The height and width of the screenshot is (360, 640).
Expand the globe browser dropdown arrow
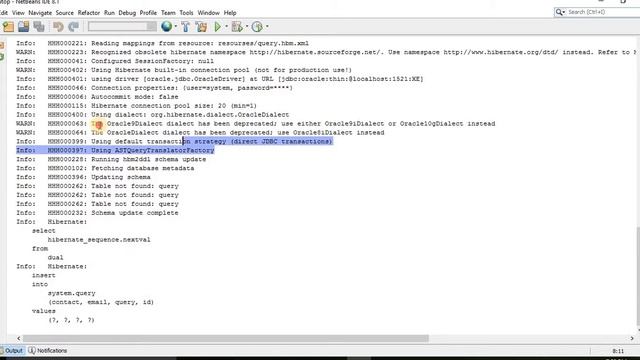coord(176,27)
